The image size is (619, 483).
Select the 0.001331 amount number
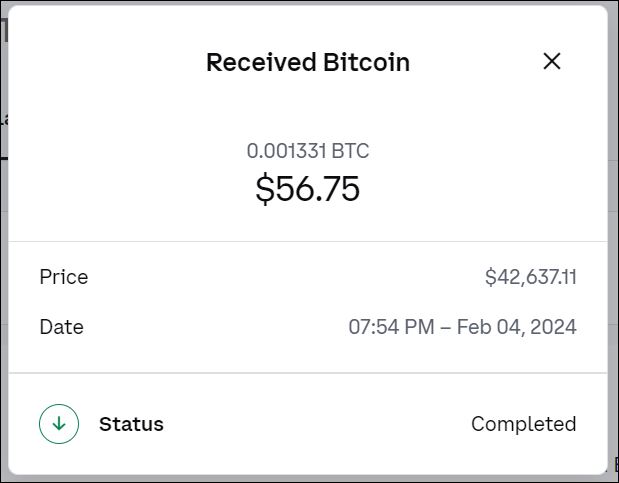tap(289, 151)
